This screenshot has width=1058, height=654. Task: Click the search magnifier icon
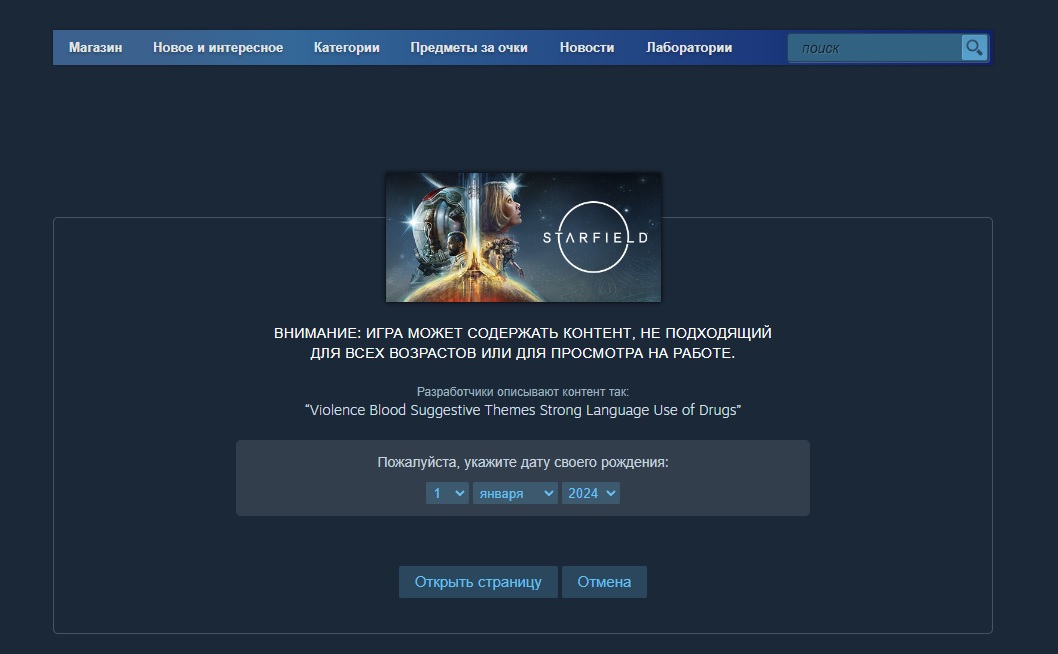coord(974,48)
